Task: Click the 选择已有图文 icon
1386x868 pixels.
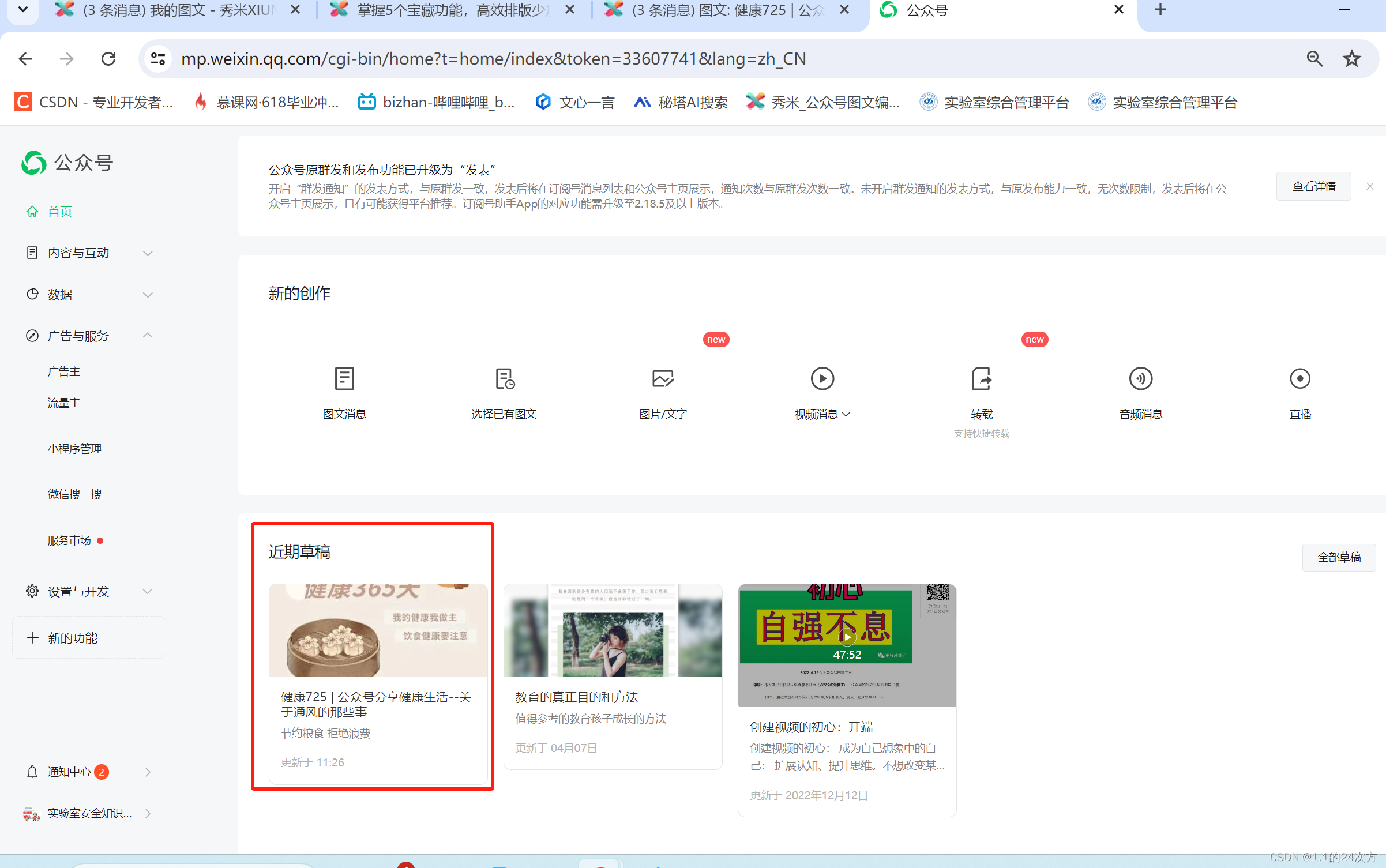Action: tap(504, 379)
